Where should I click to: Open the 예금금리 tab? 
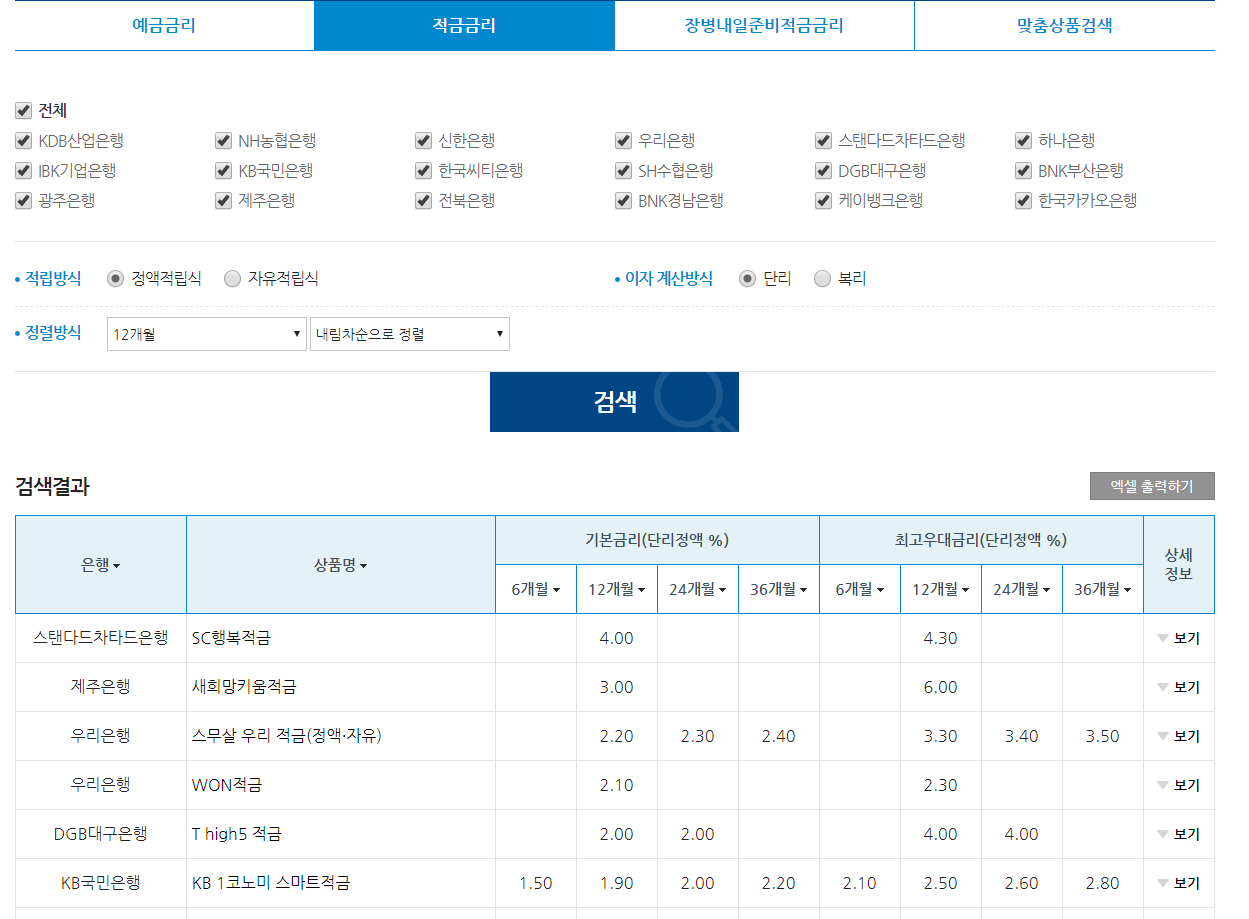tap(164, 25)
